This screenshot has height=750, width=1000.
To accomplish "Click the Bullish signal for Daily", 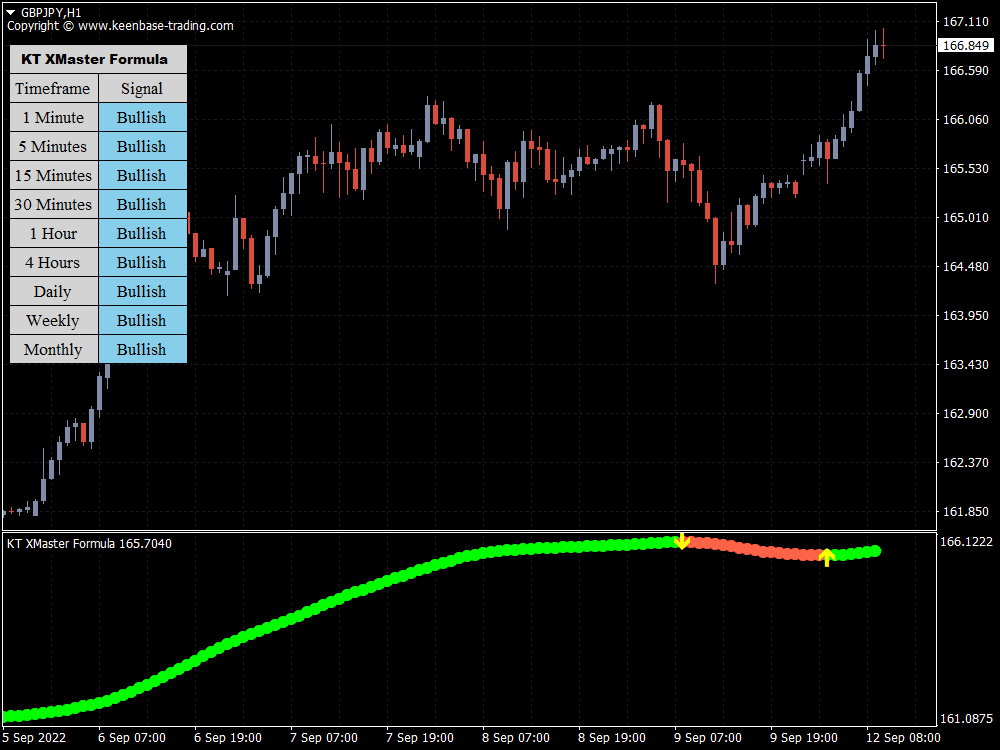I will point(143,291).
